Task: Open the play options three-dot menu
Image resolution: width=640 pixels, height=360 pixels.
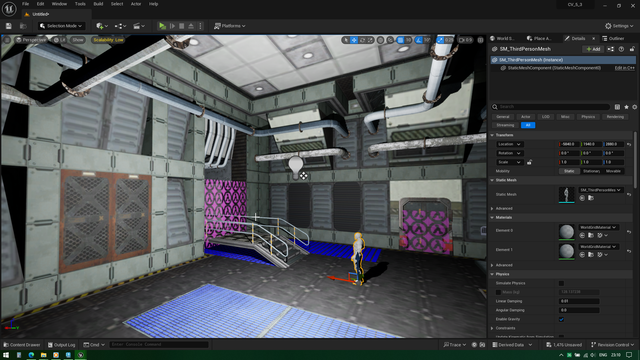Action: pos(200,26)
